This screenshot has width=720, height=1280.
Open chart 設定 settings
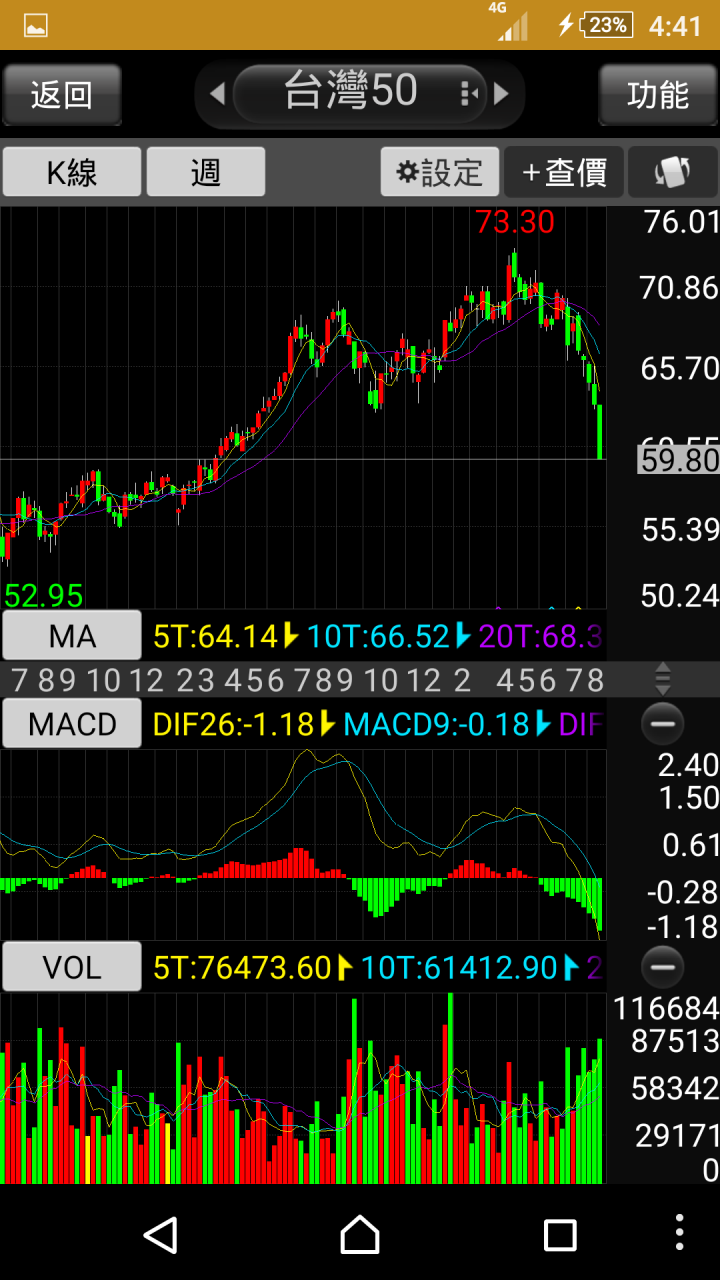tap(439, 172)
